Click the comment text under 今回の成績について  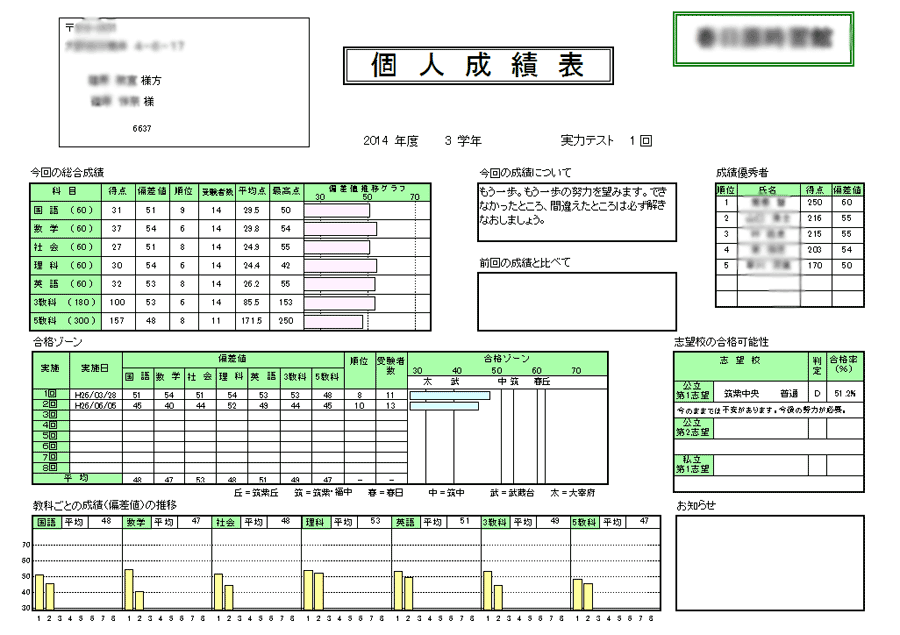pyautogui.click(x=574, y=205)
